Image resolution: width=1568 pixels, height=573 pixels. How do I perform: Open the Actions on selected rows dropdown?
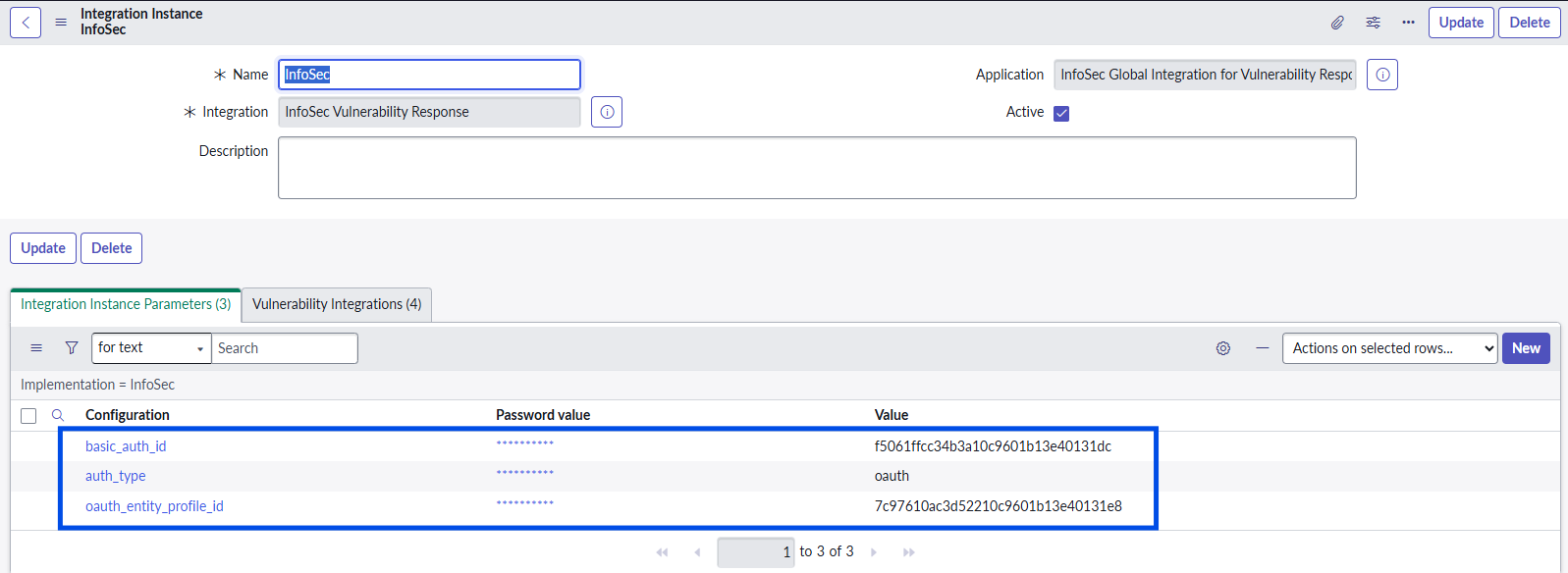click(x=1389, y=348)
